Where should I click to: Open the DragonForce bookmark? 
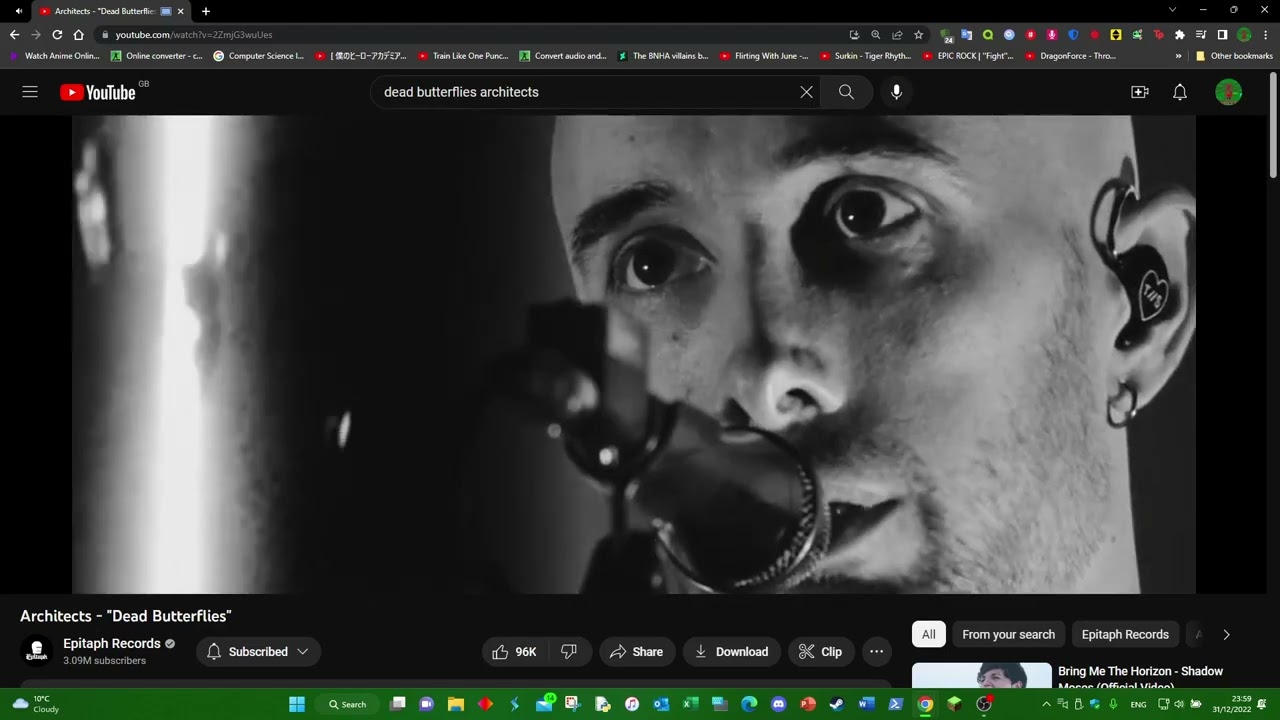tap(1071, 56)
